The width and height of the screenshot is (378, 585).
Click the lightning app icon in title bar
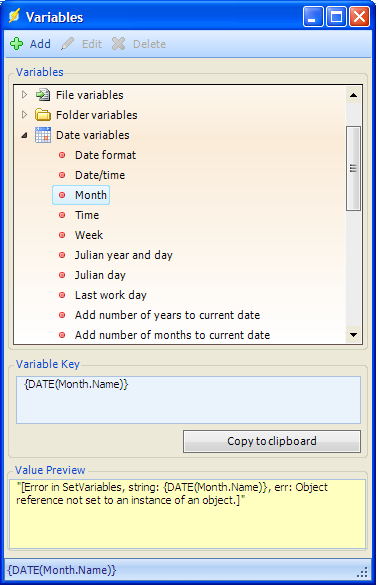point(14,17)
